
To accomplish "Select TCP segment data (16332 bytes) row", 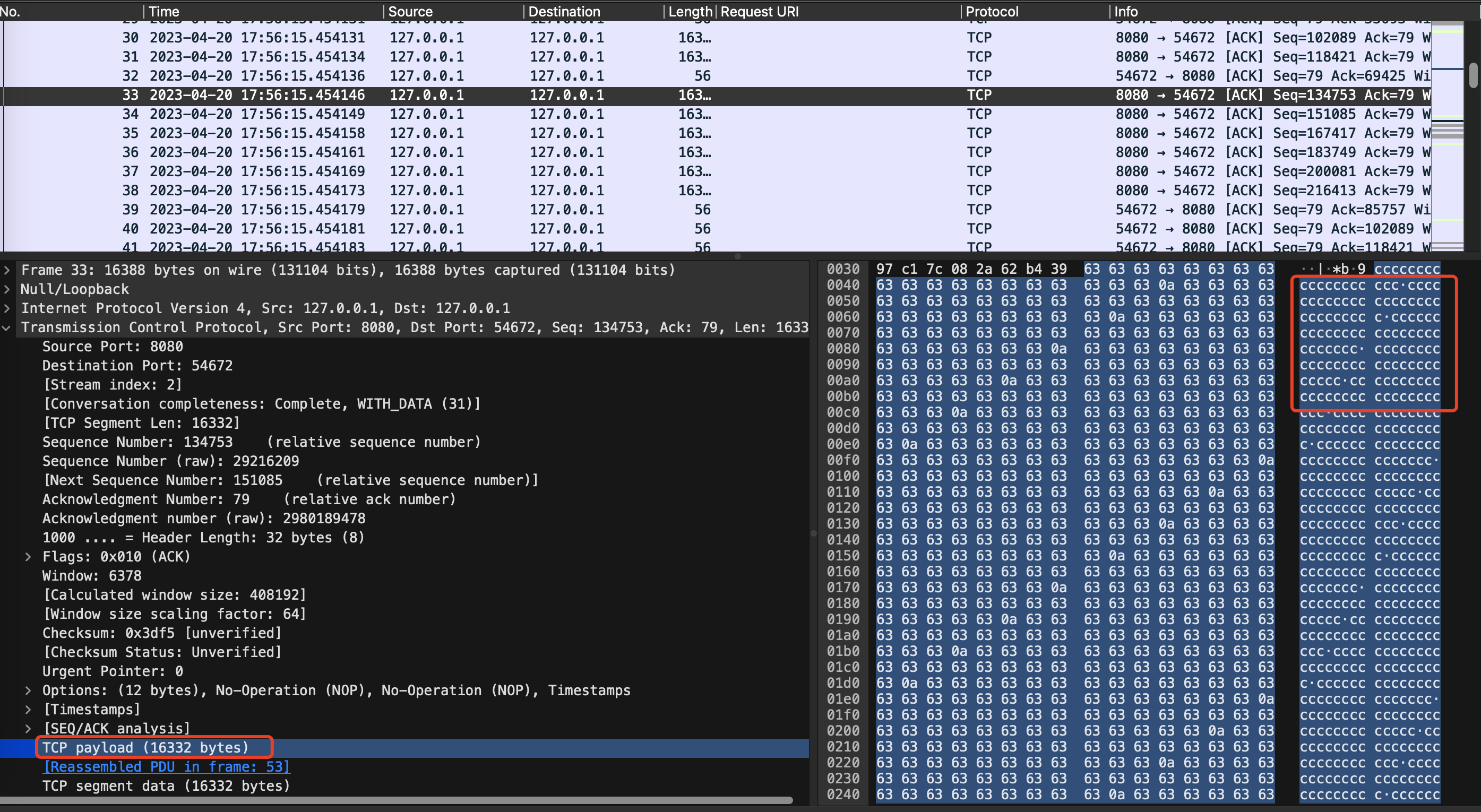I will pos(404,785).
